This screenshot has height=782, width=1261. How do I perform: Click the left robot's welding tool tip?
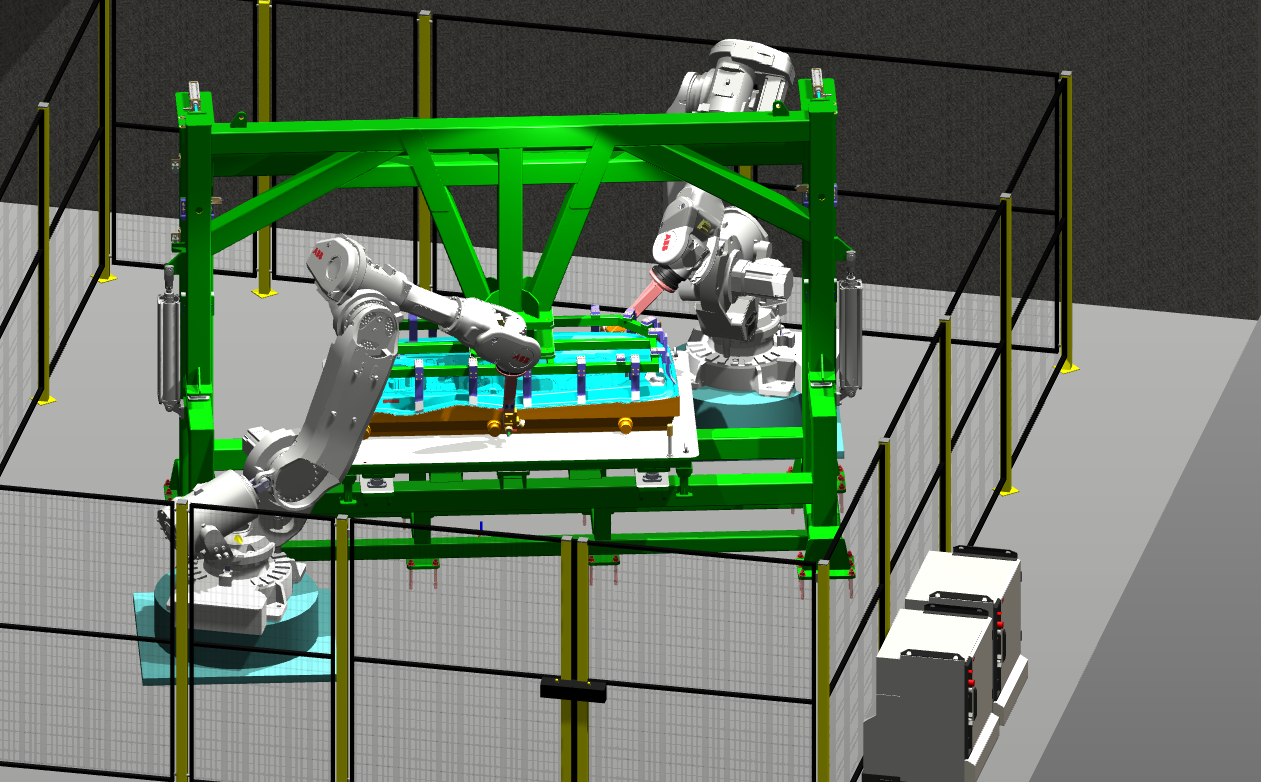[x=511, y=408]
